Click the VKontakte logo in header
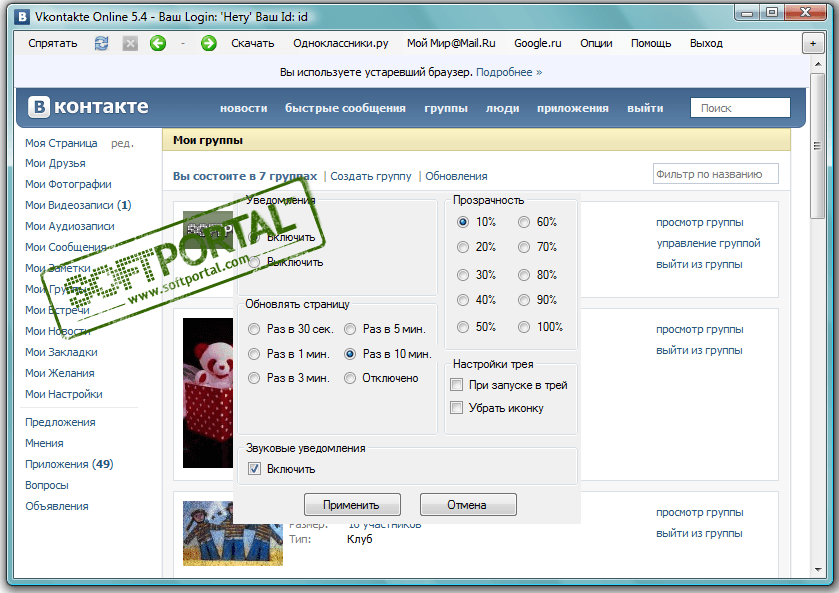839x593 pixels. tap(88, 107)
